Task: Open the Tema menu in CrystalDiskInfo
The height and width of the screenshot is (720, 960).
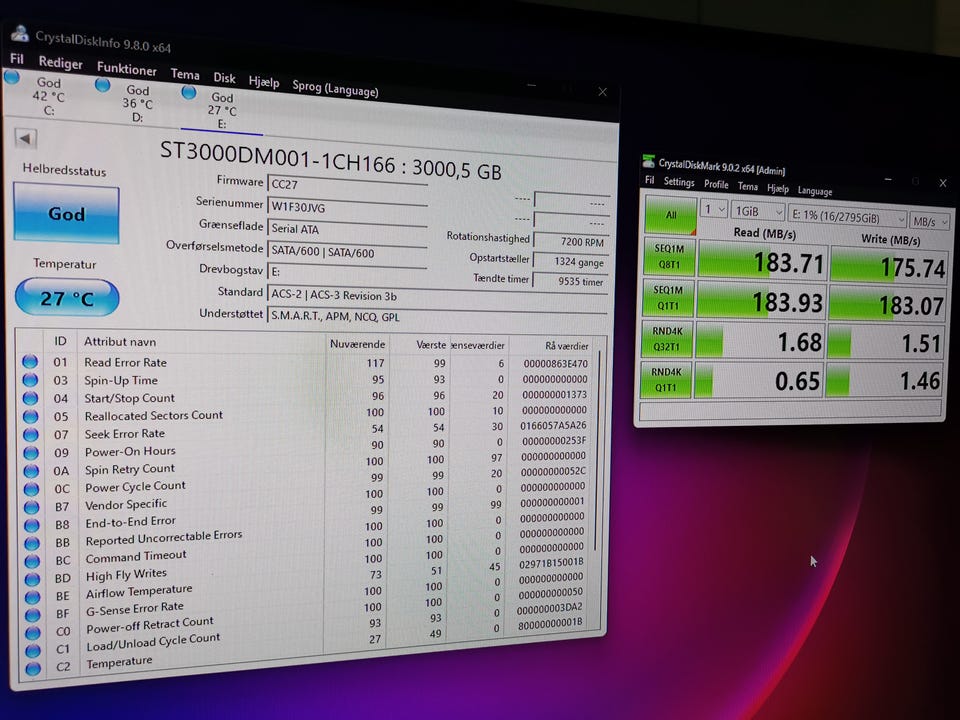Action: pos(185,74)
